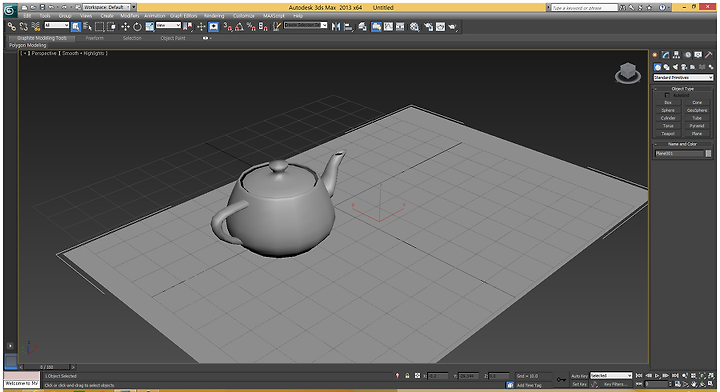
Task: Toggle the Auto Key button
Action: (x=579, y=376)
